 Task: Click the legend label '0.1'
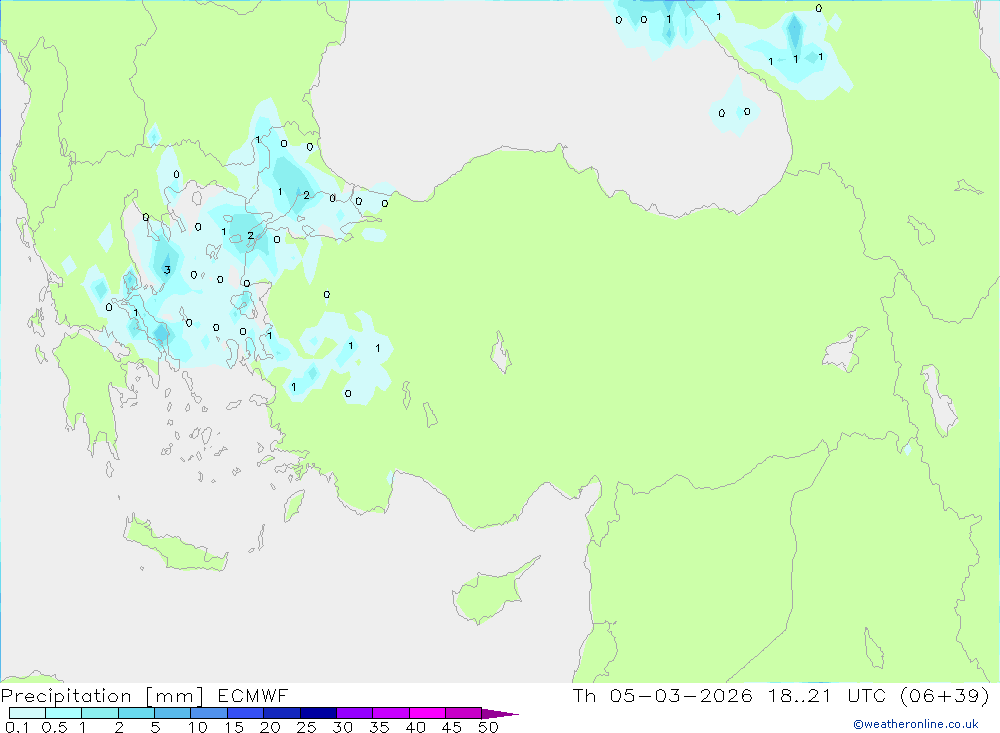tap(17, 727)
